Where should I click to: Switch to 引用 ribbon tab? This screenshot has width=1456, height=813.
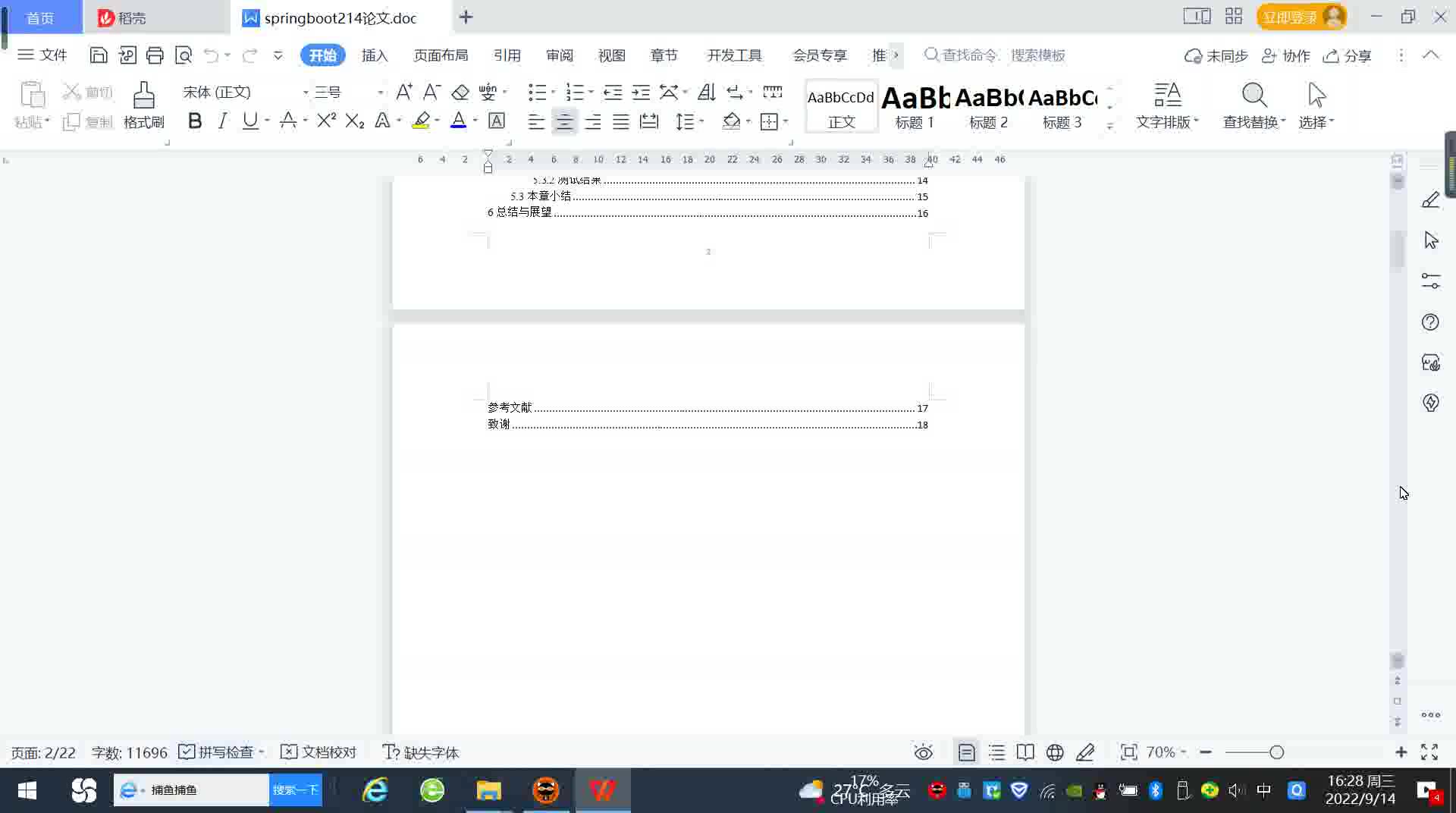(x=507, y=55)
